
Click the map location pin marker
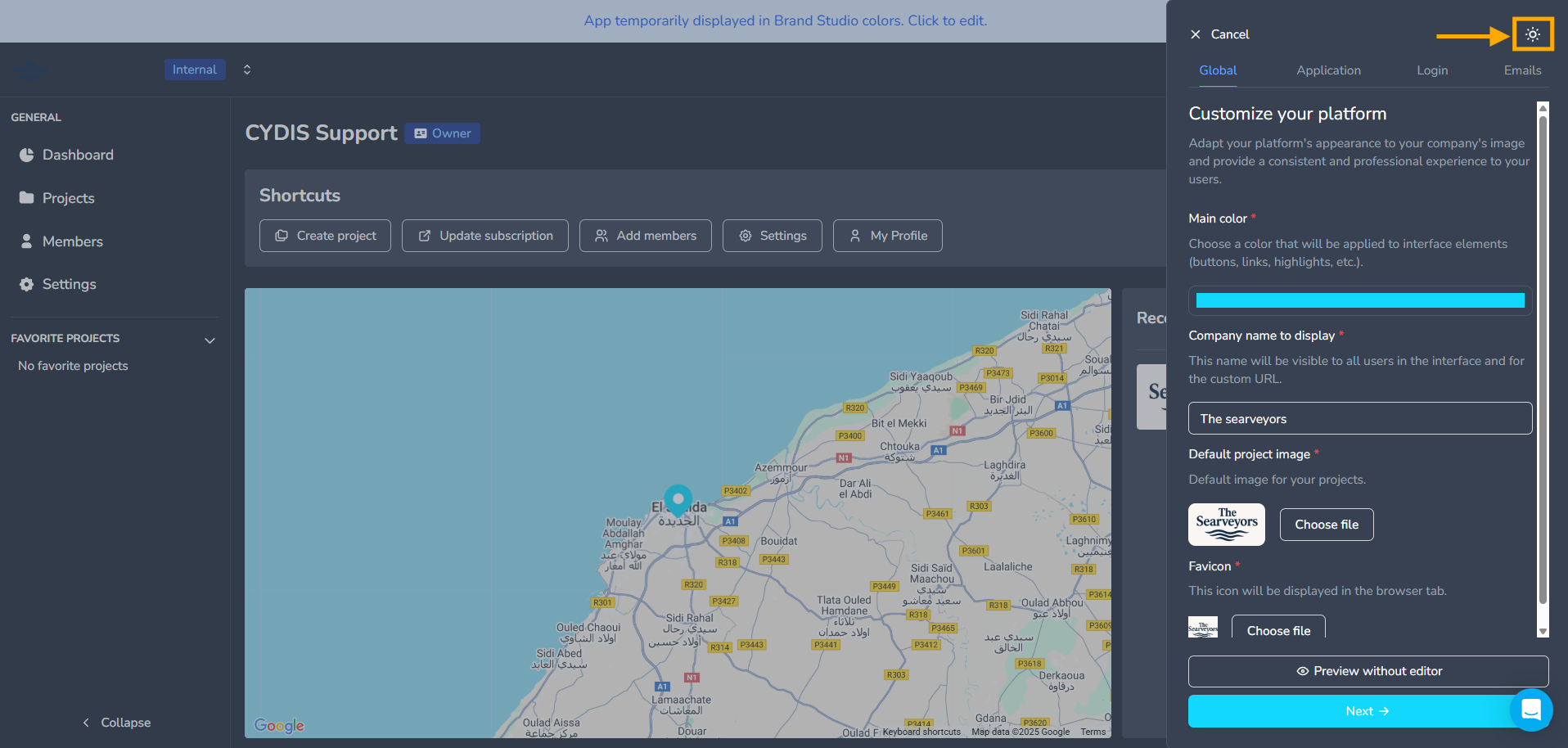(678, 499)
